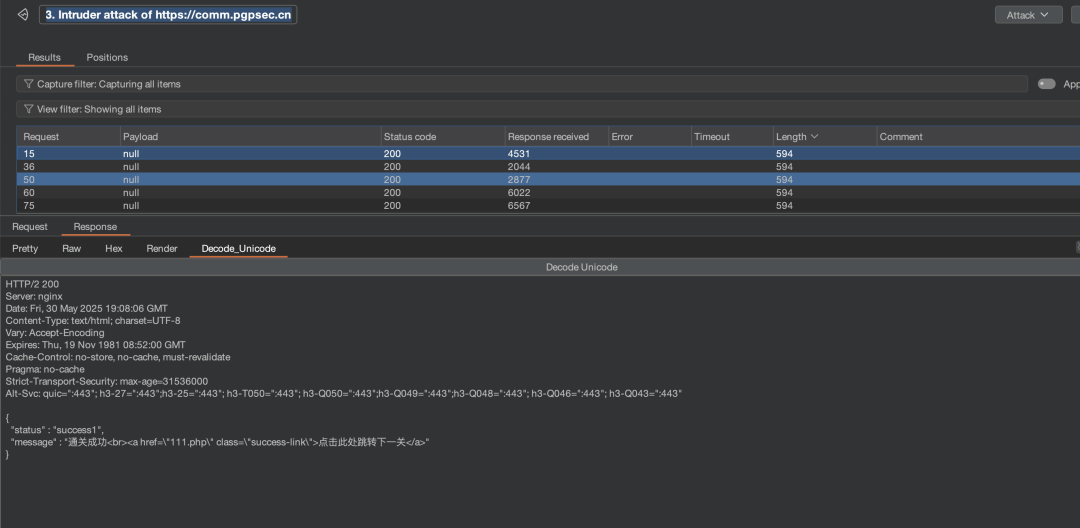Click the View filter funnel icon
The image size is (1080, 528).
click(x=28, y=109)
